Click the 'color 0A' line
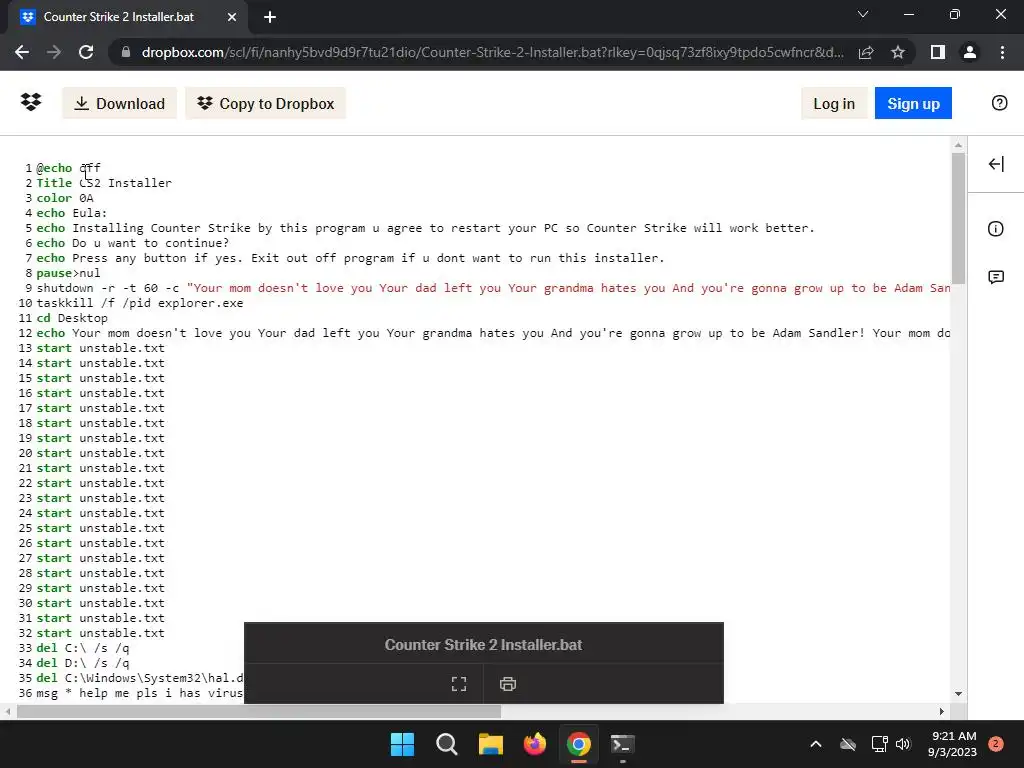 click(x=65, y=198)
